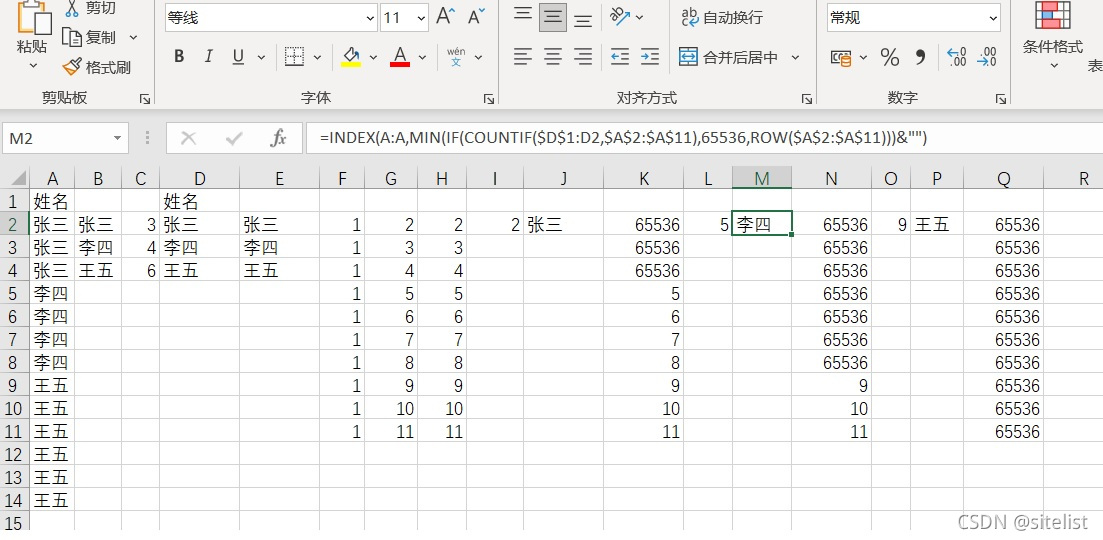Click decrease decimal icon

pos(988,57)
